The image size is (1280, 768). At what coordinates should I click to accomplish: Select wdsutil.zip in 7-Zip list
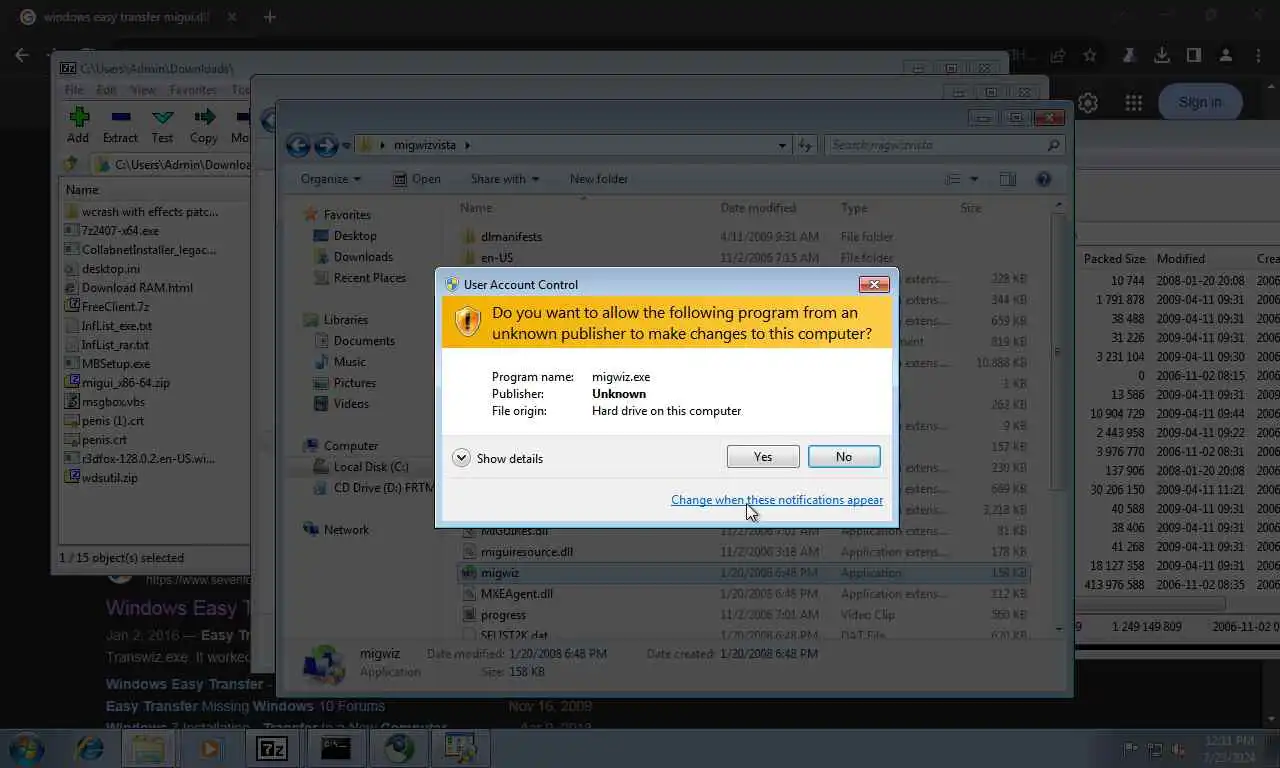click(110, 478)
